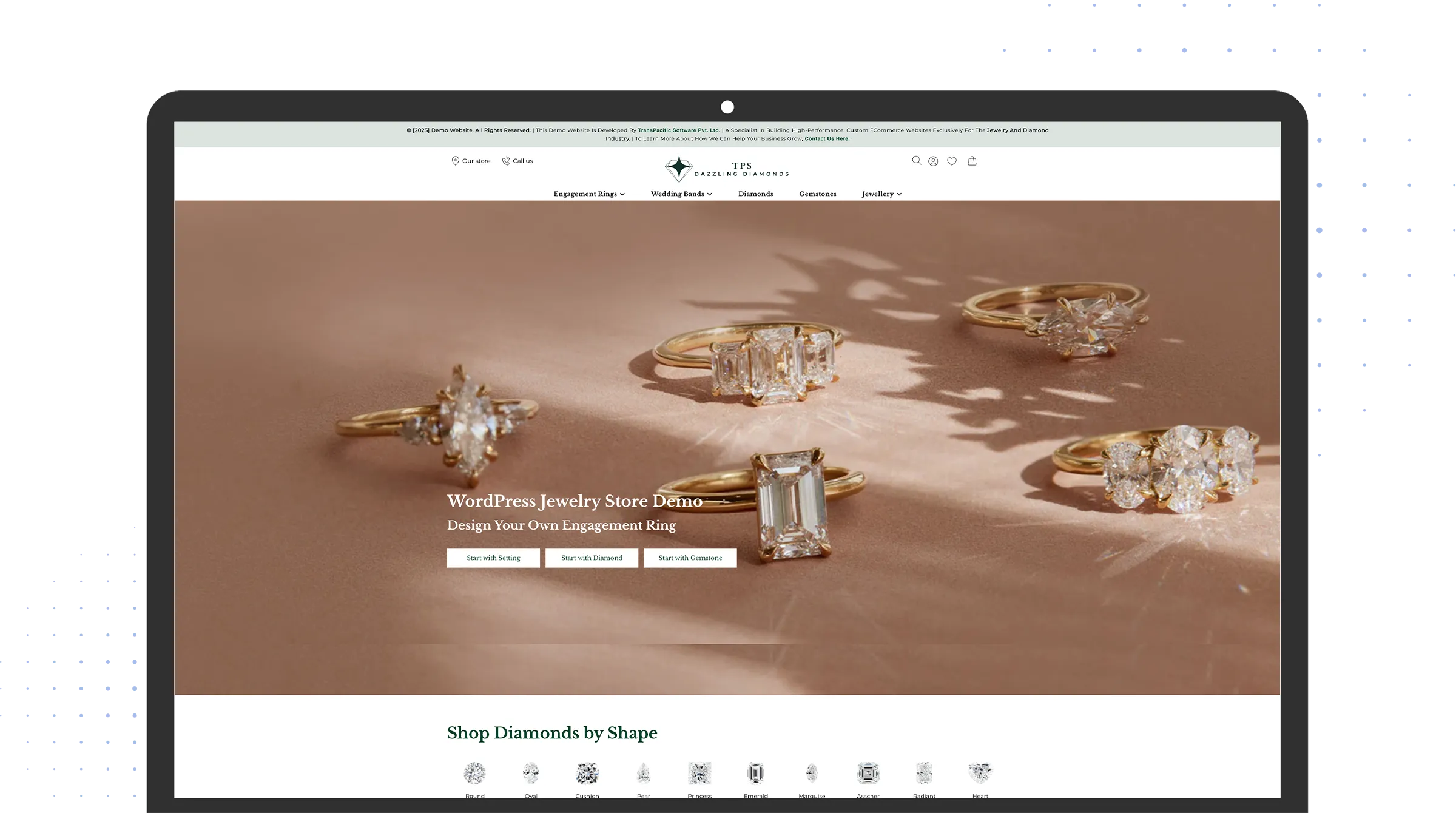Click the Our store location icon
The image size is (1456, 813).
tap(455, 161)
